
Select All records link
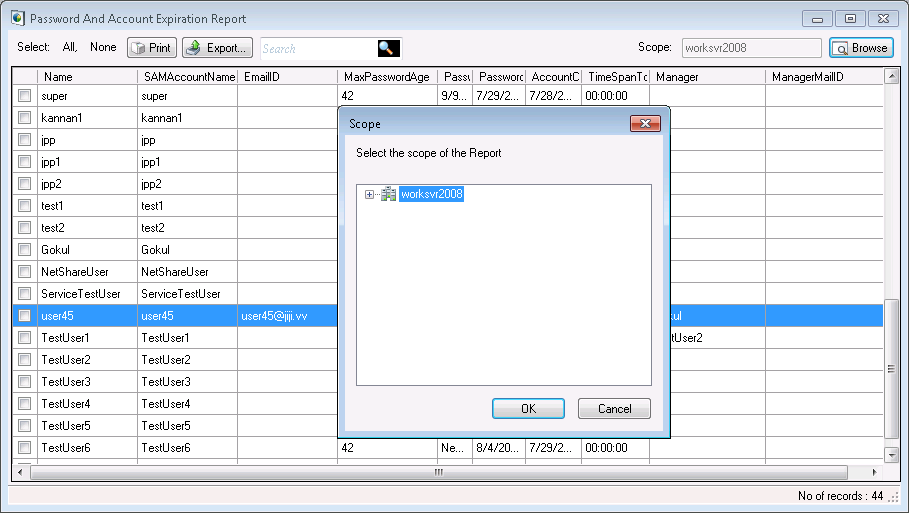70,48
